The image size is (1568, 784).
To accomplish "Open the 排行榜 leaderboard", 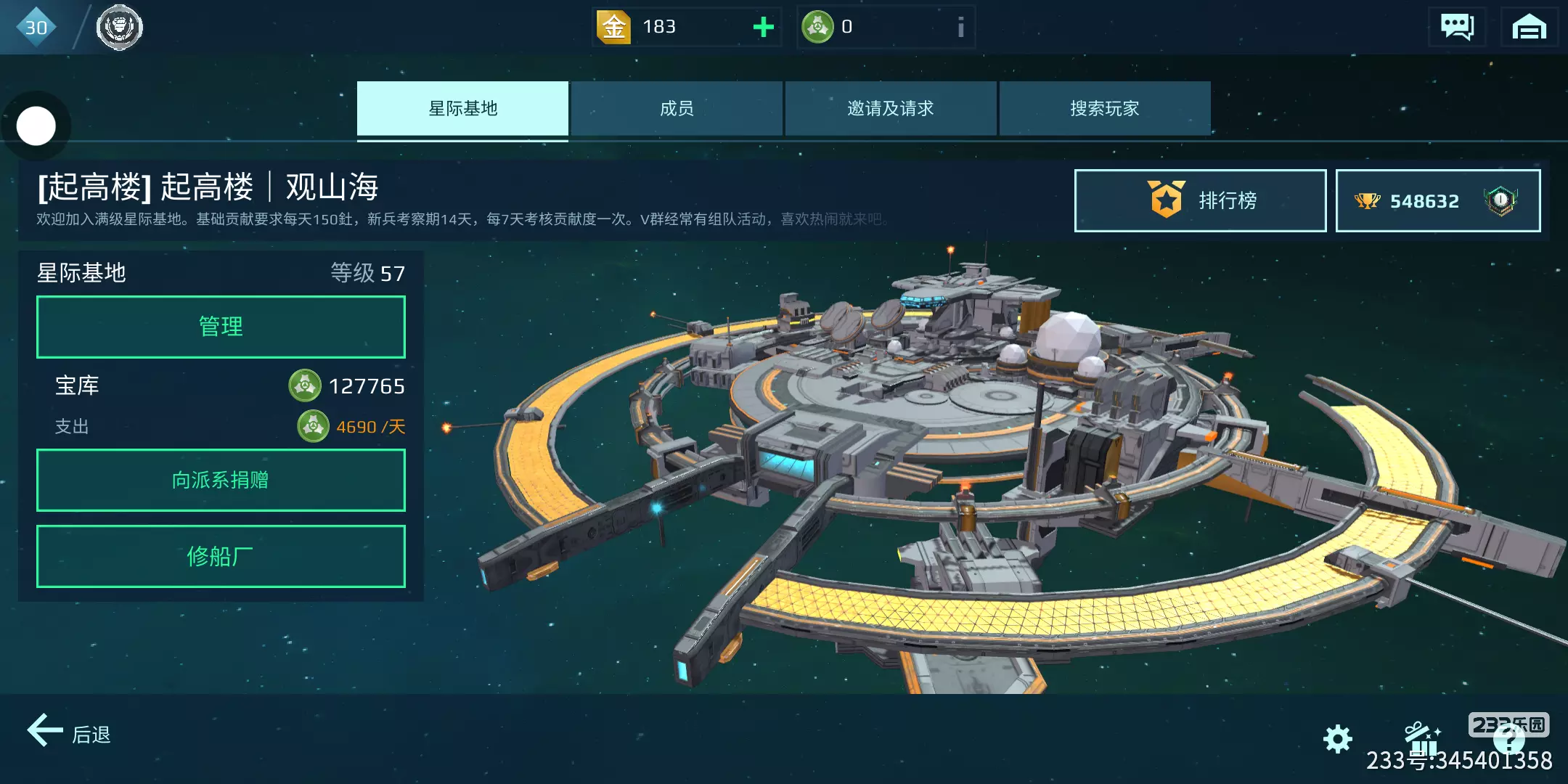I will coord(1200,200).
